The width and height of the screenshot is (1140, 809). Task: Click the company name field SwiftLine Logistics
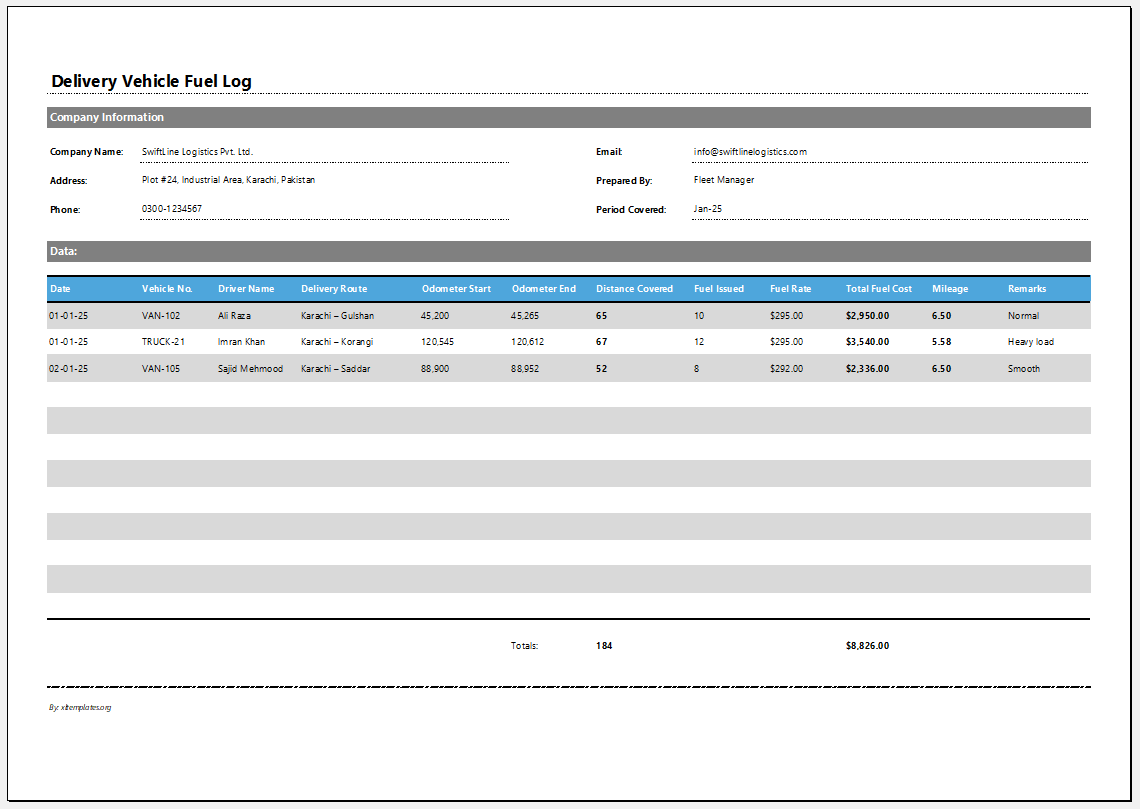(198, 152)
